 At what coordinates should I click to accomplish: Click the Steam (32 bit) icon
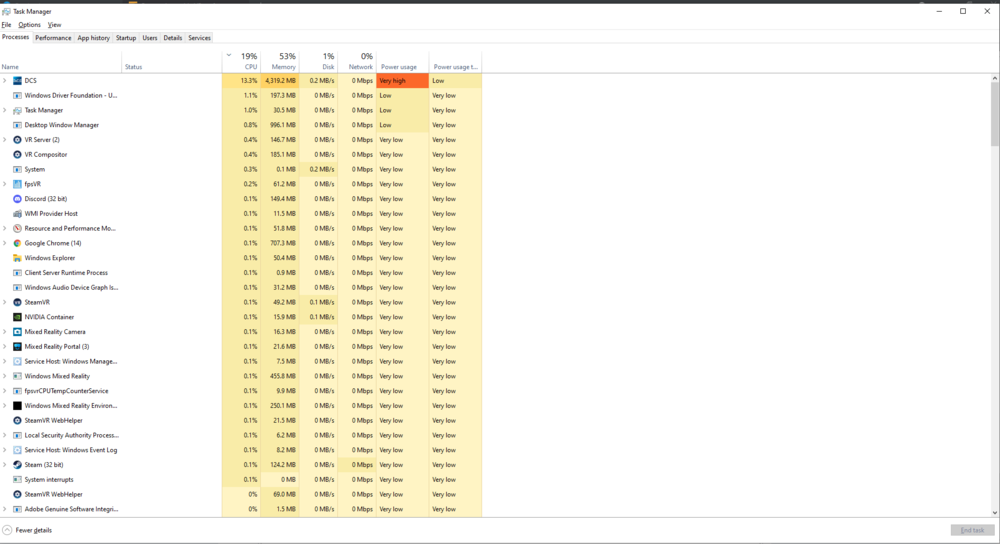[x=17, y=465]
